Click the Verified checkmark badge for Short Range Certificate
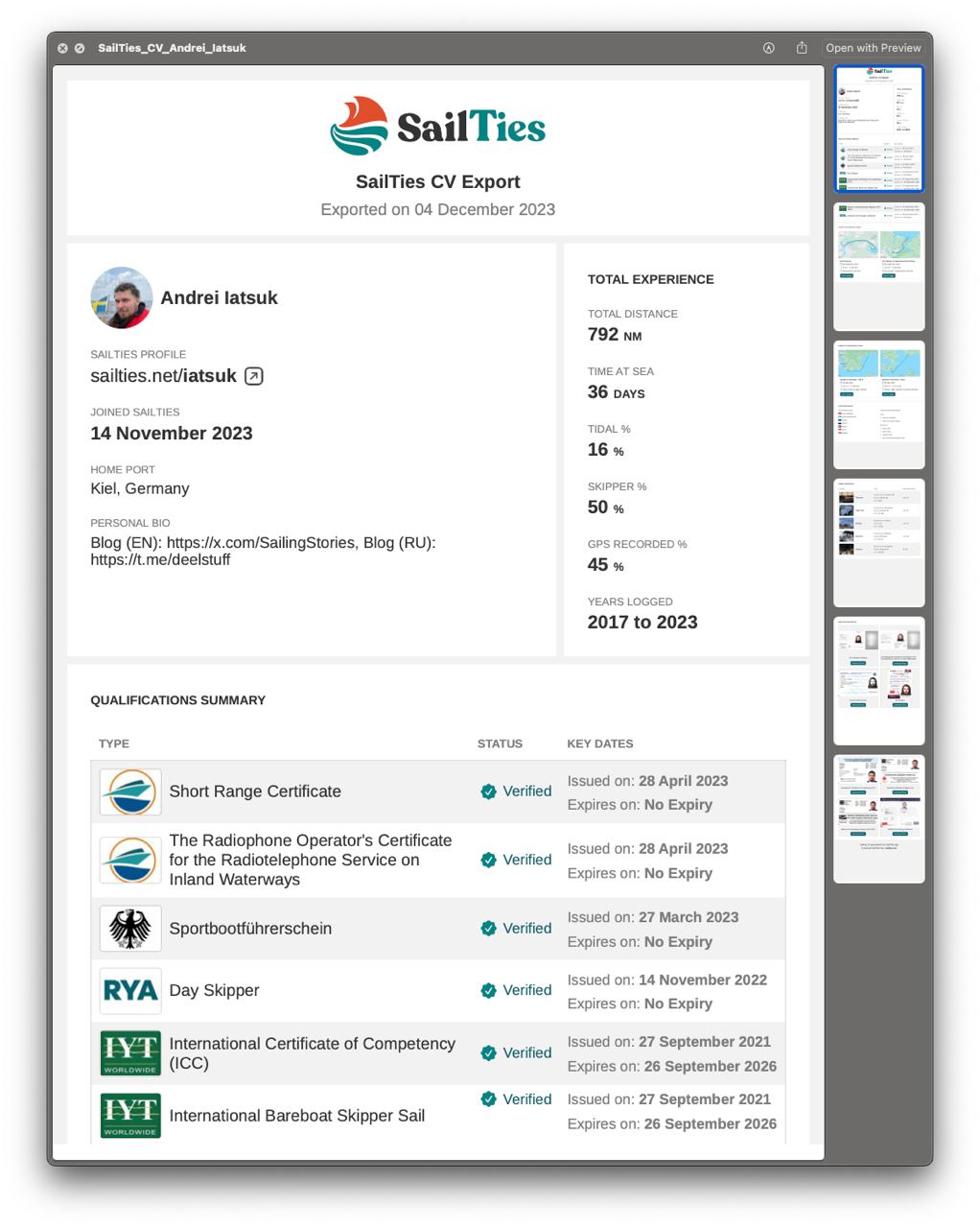This screenshot has width=980, height=1228. [x=488, y=791]
